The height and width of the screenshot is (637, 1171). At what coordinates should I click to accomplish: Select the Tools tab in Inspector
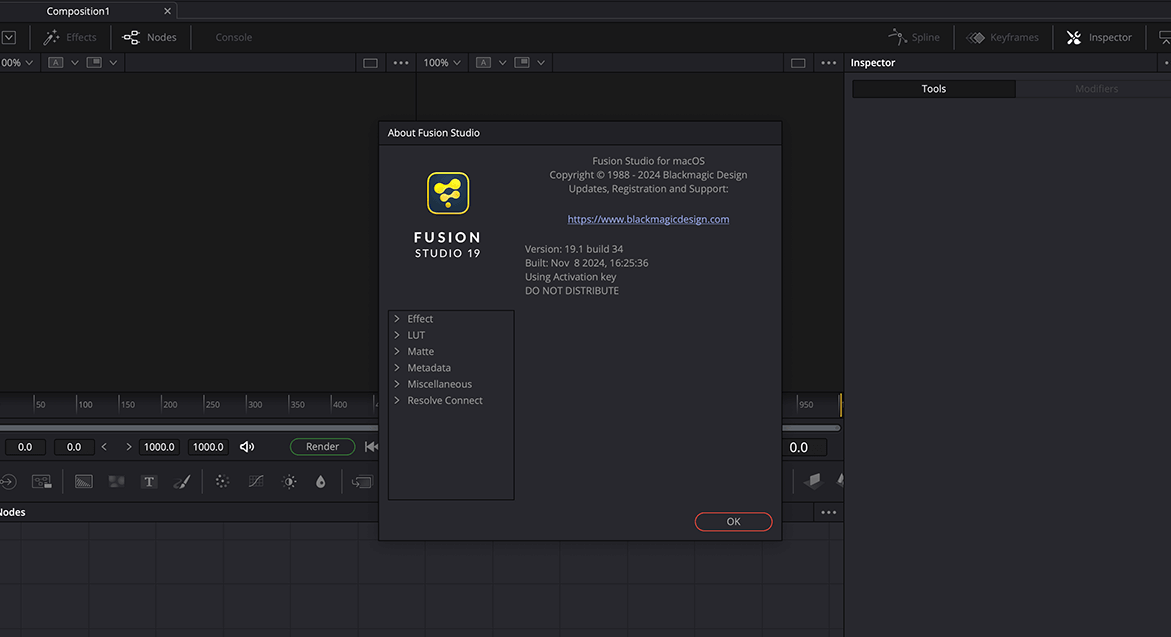(934, 89)
